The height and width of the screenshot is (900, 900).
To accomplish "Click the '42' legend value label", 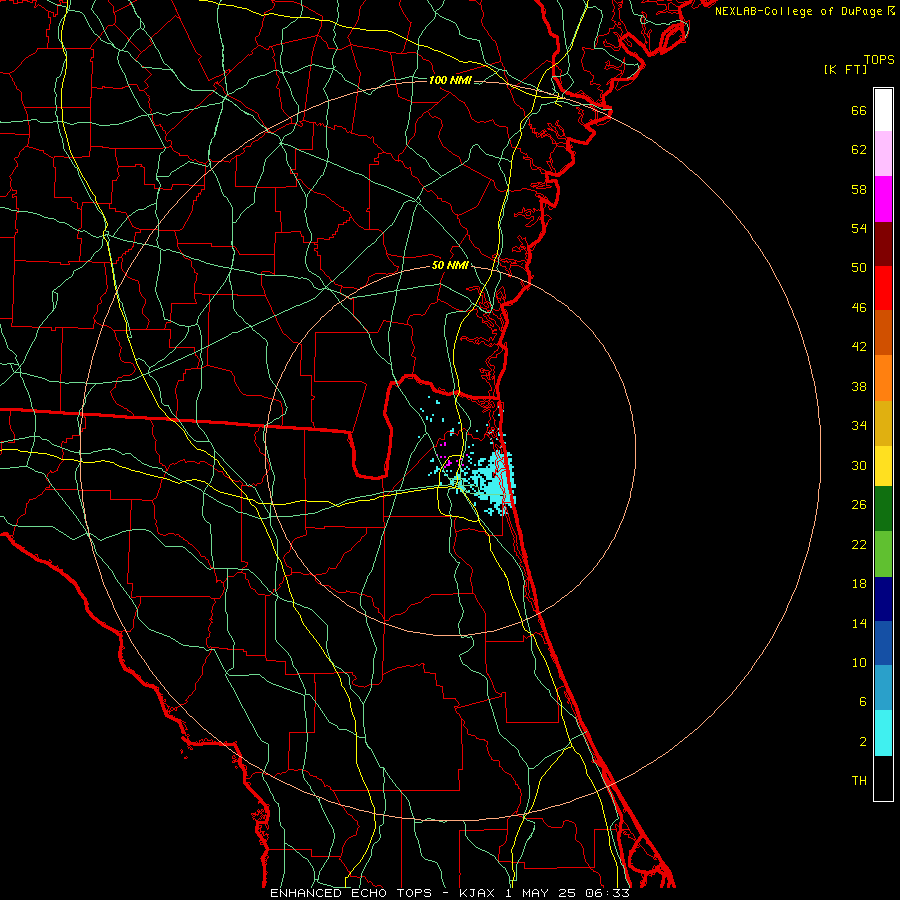I will [x=859, y=347].
